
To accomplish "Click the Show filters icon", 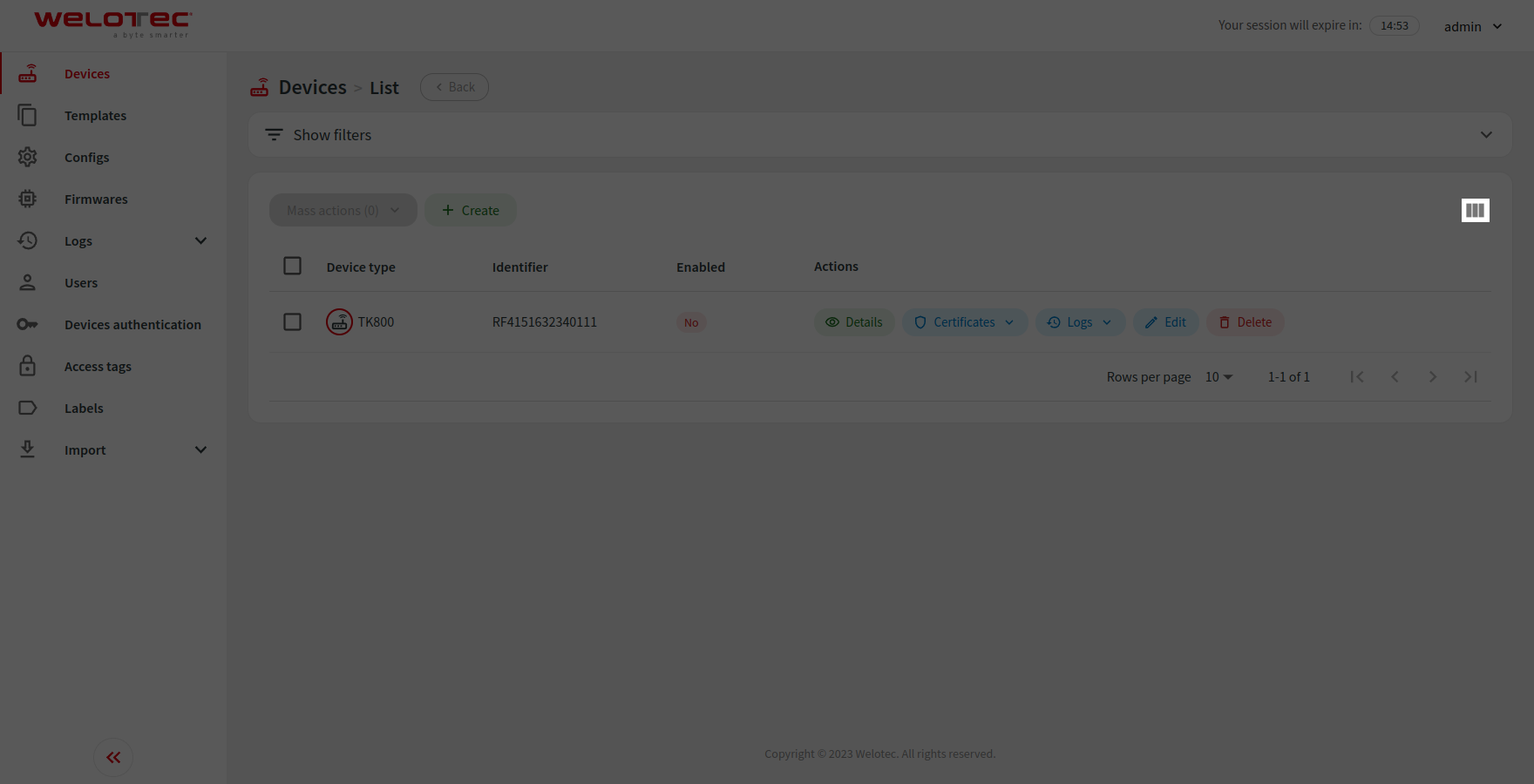I will tap(274, 135).
